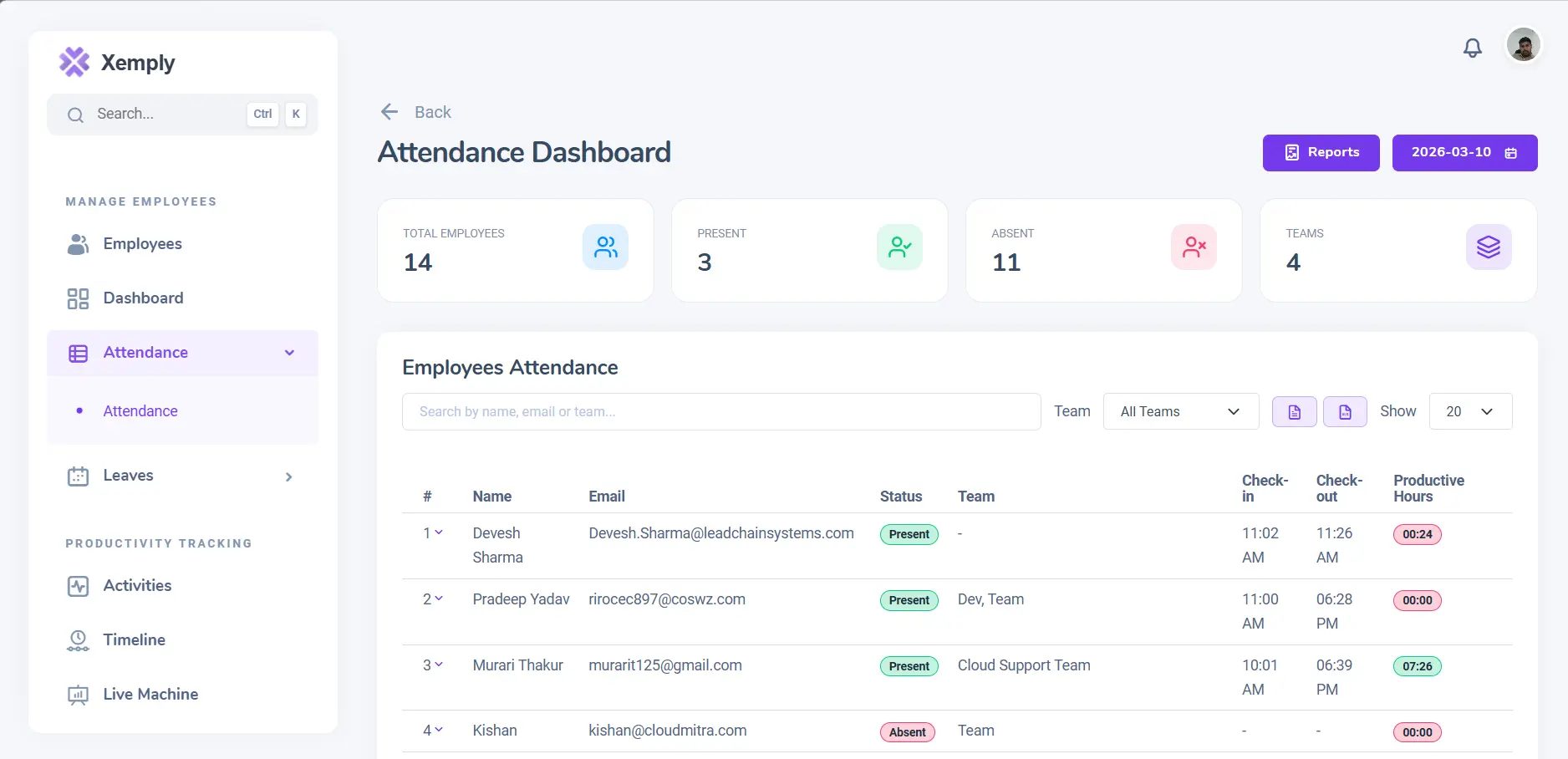Expand the Leaves sidebar menu

(182, 476)
